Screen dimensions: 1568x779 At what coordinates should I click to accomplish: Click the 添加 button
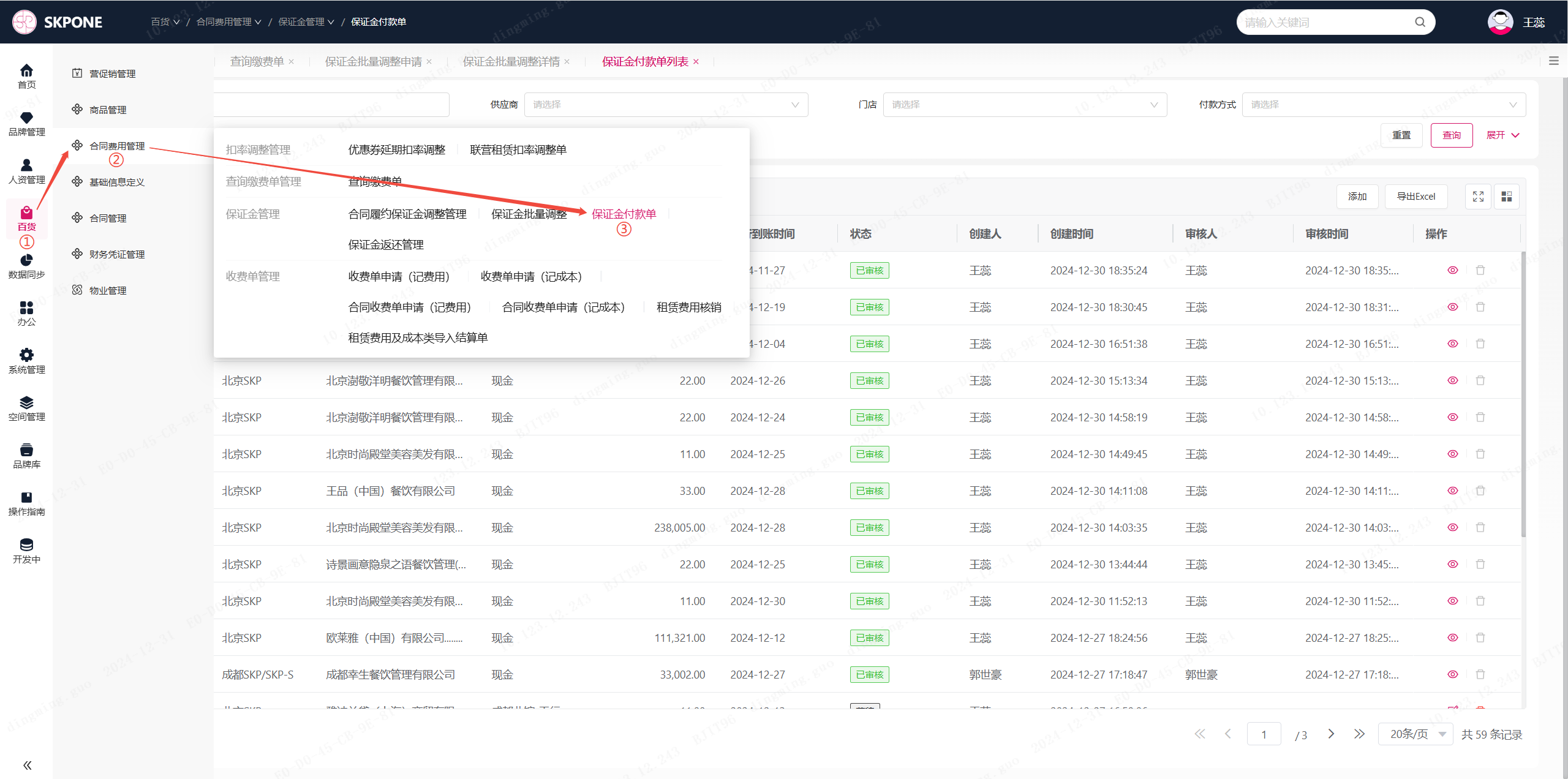[1357, 197]
